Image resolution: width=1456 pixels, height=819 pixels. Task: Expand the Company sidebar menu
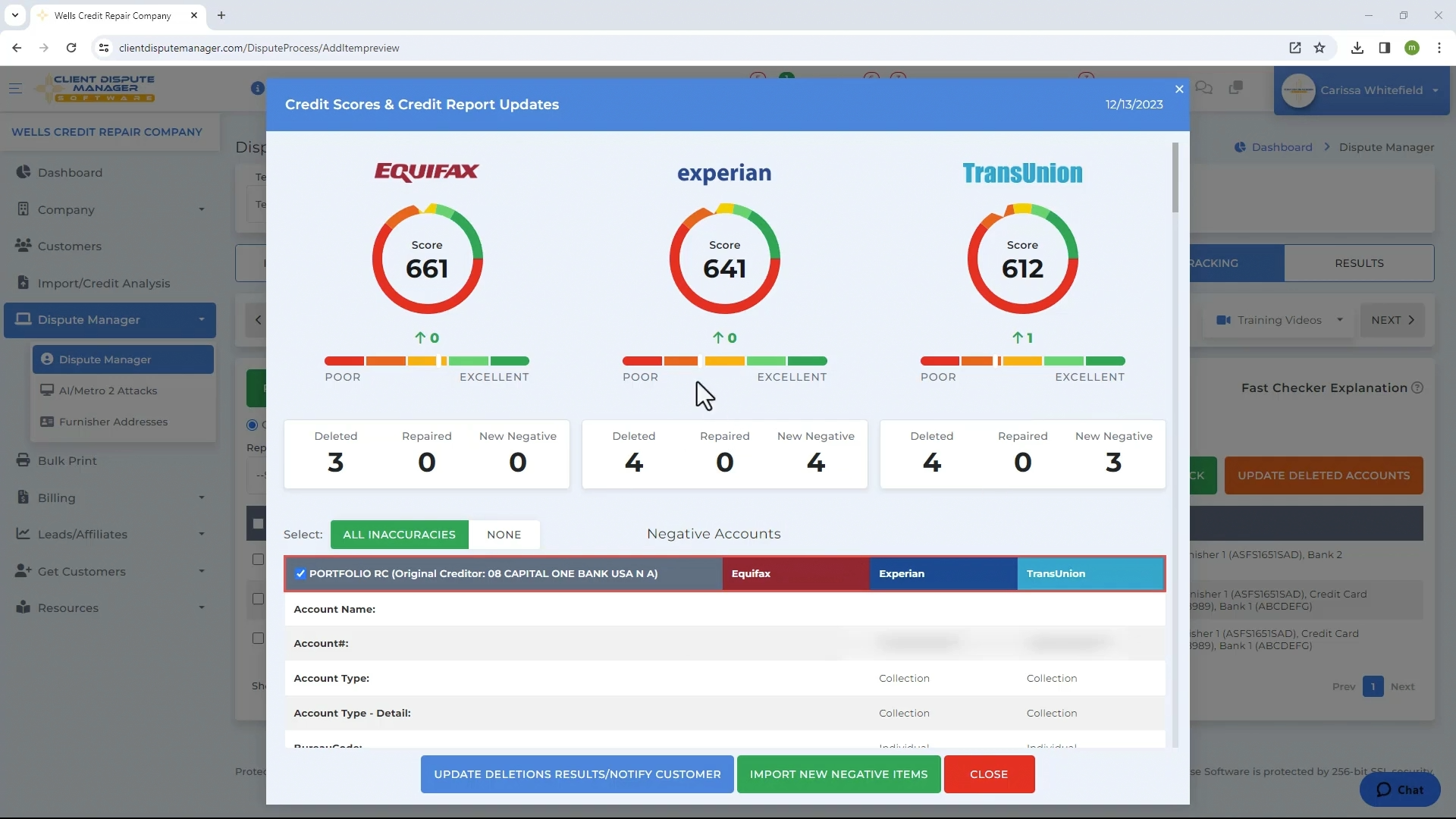110,209
